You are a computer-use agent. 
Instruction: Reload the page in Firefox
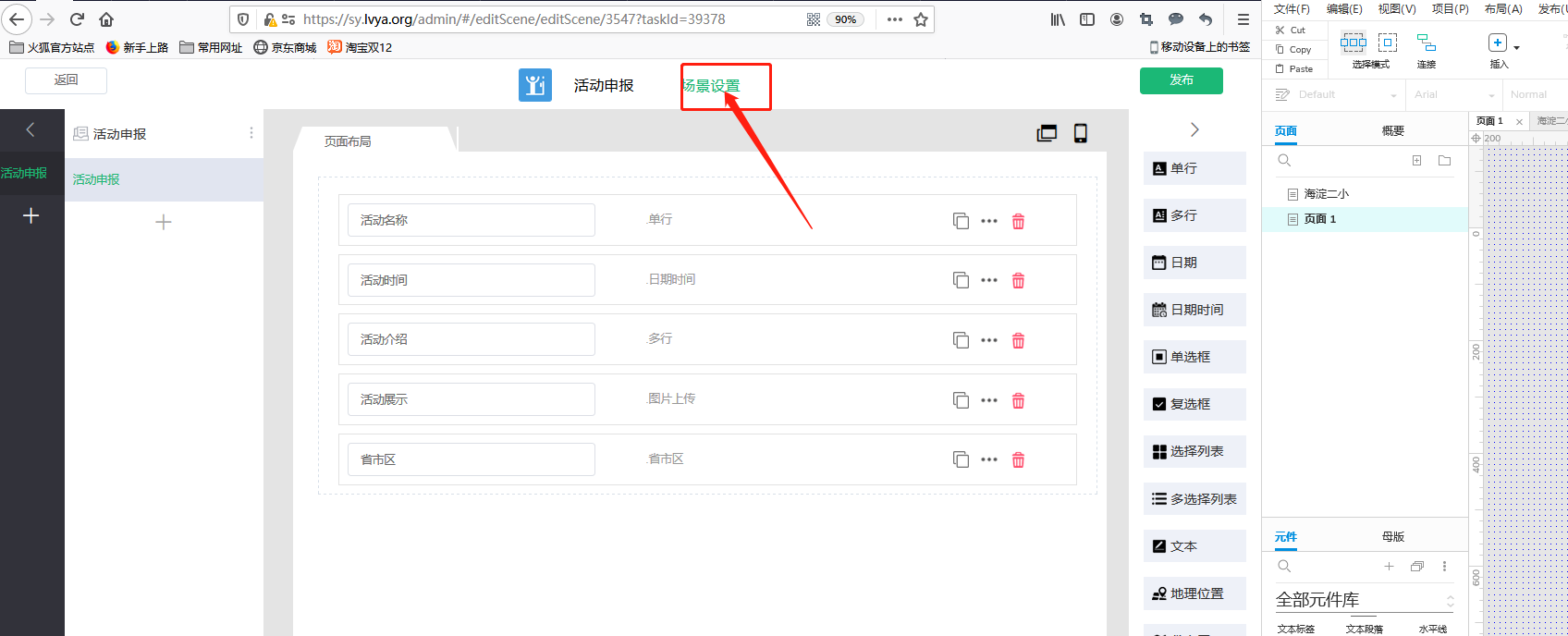77,19
